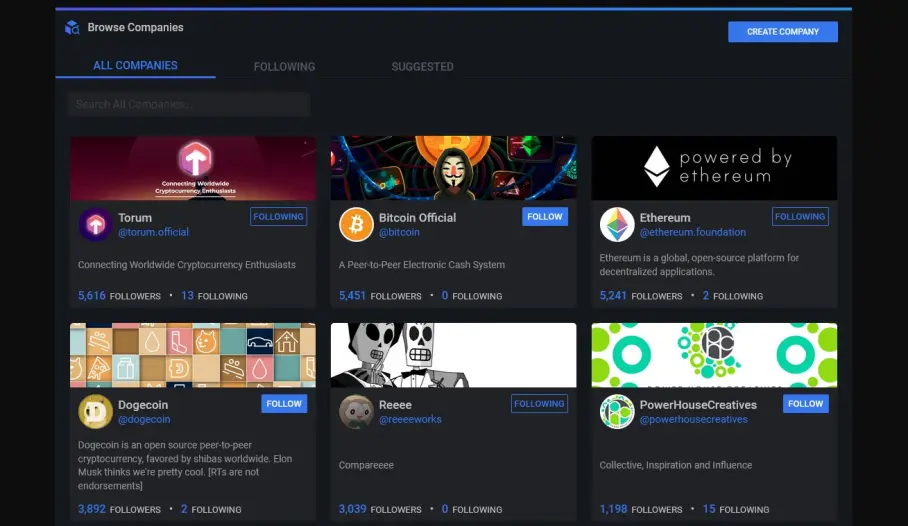Screen dimensions: 908x526
Task: Switch to the All Companies tab
Action: click(x=136, y=65)
